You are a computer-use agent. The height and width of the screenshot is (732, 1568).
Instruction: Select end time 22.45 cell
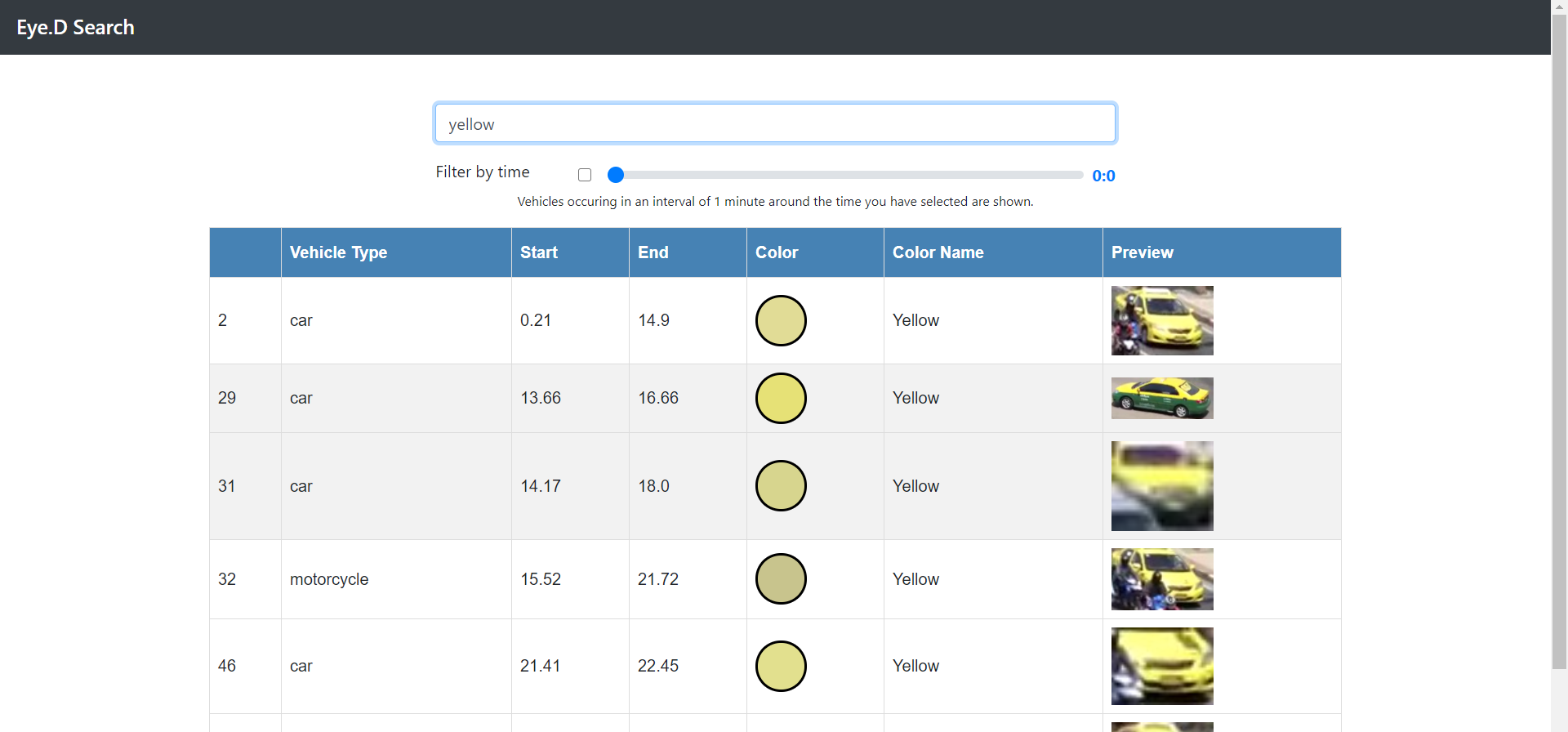pos(688,666)
